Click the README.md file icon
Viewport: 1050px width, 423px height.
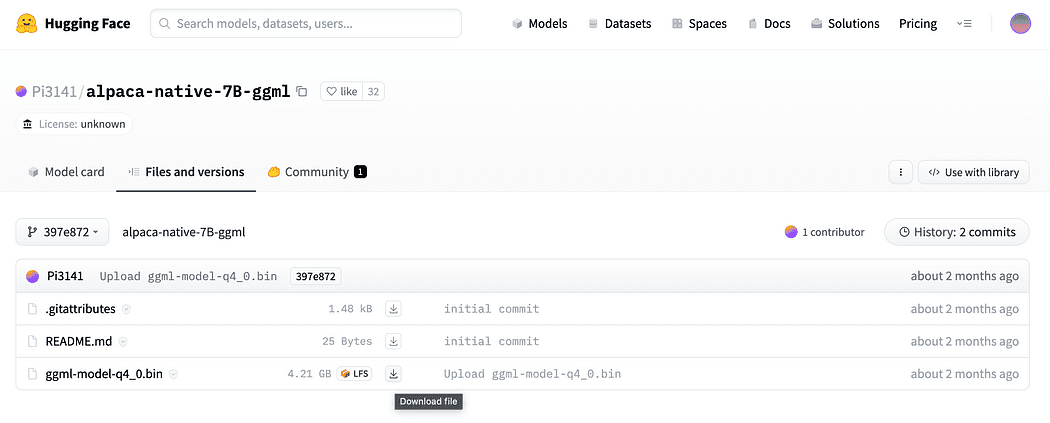[32, 341]
